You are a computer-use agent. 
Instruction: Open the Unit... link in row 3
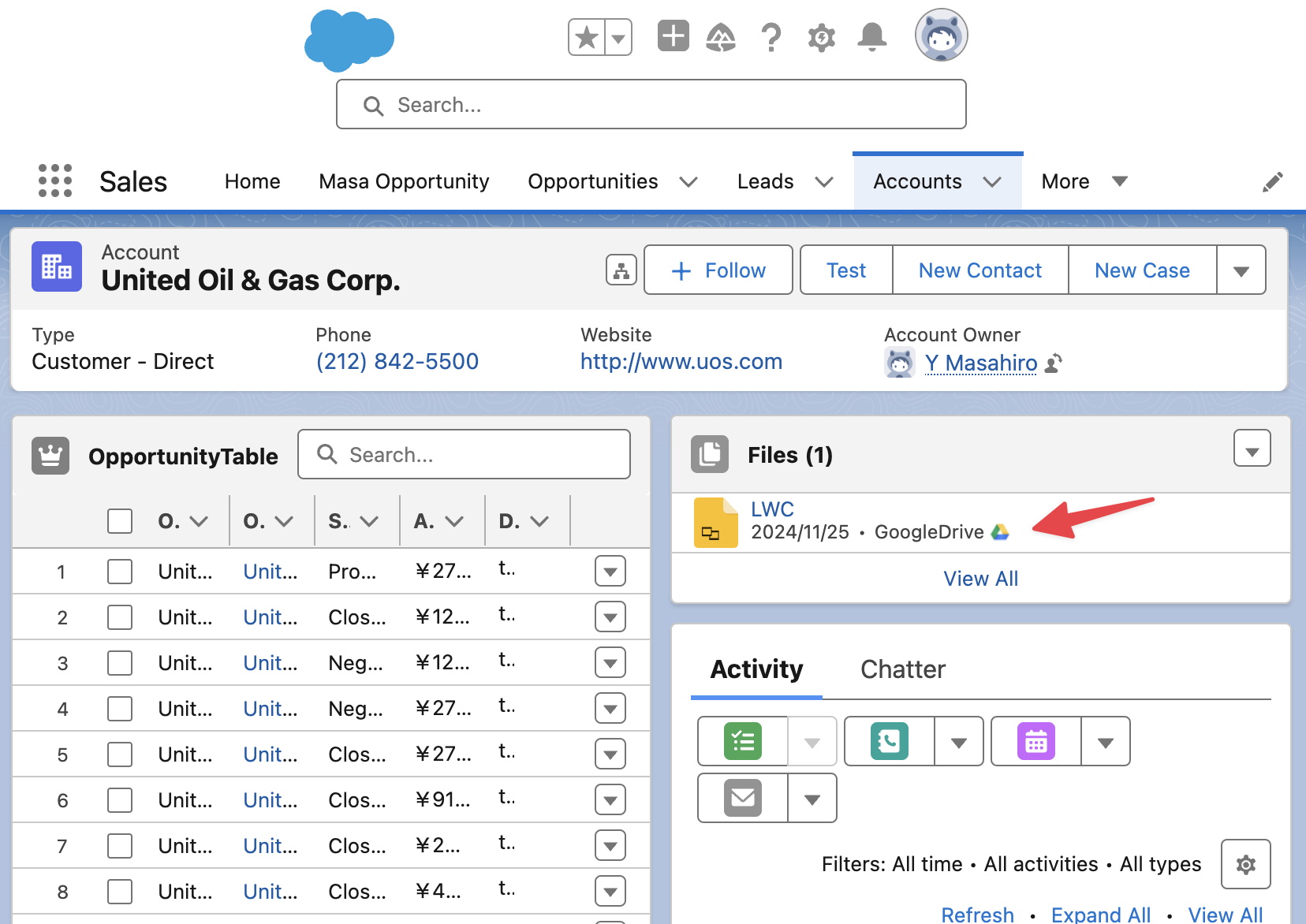point(270,663)
